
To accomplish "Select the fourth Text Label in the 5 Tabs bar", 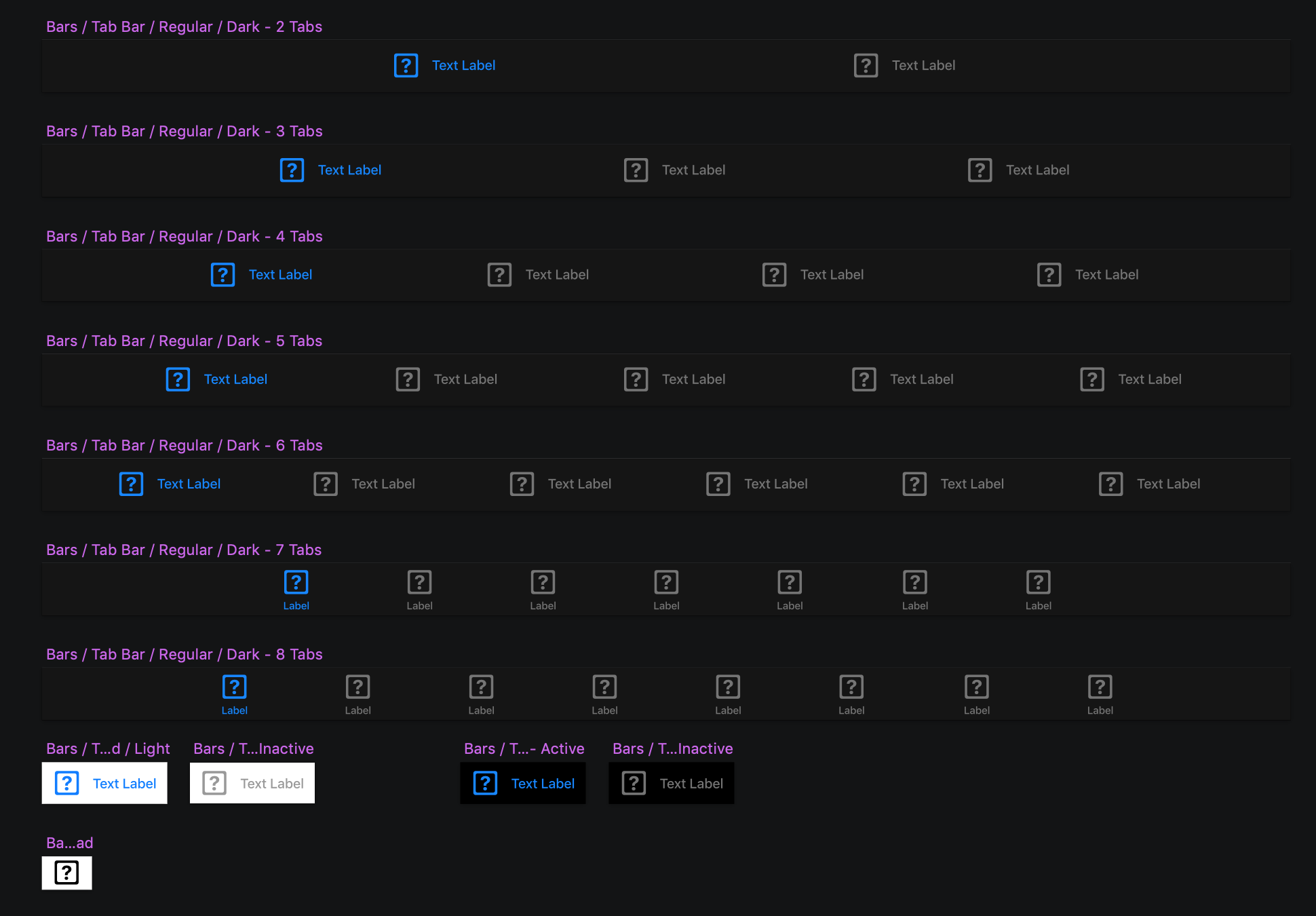I will [x=922, y=379].
